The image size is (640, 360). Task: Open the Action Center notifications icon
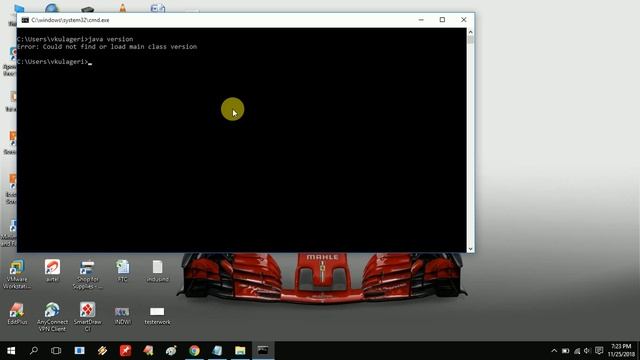(x=599, y=351)
